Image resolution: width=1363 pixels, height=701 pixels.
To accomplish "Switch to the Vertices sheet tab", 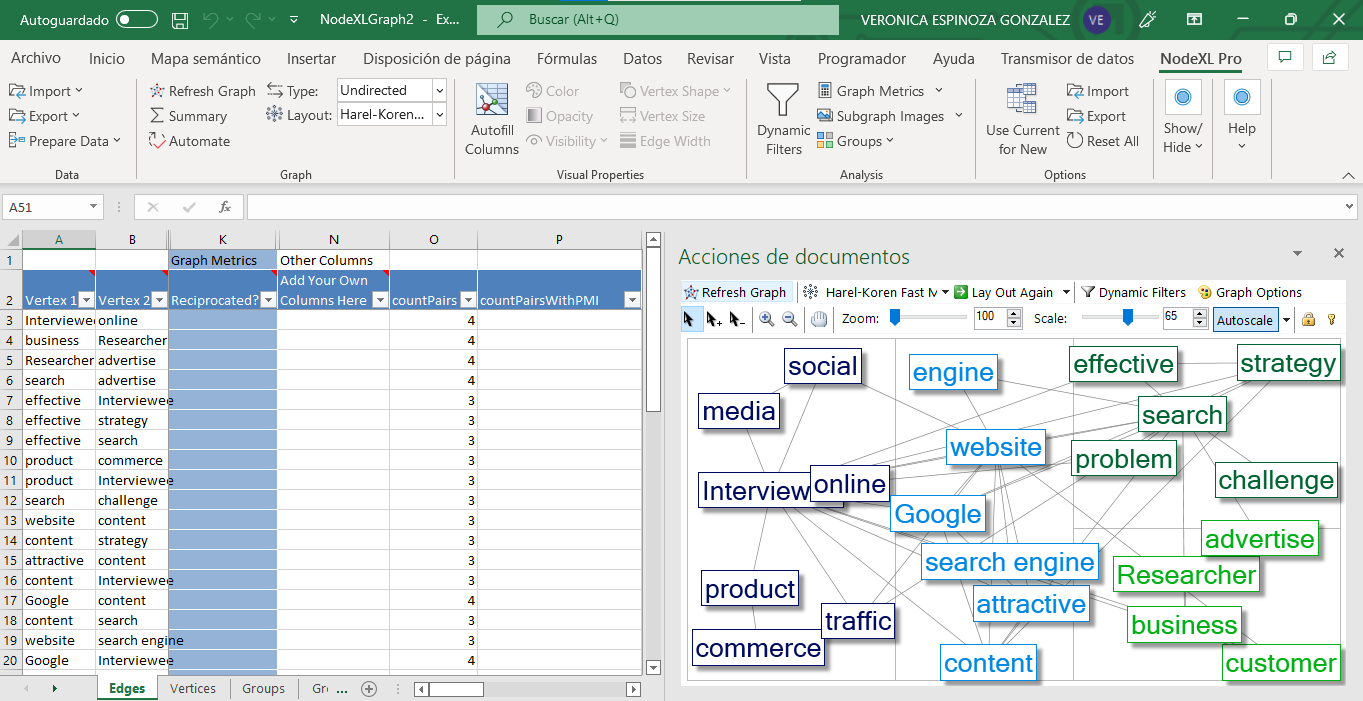I will 194,688.
